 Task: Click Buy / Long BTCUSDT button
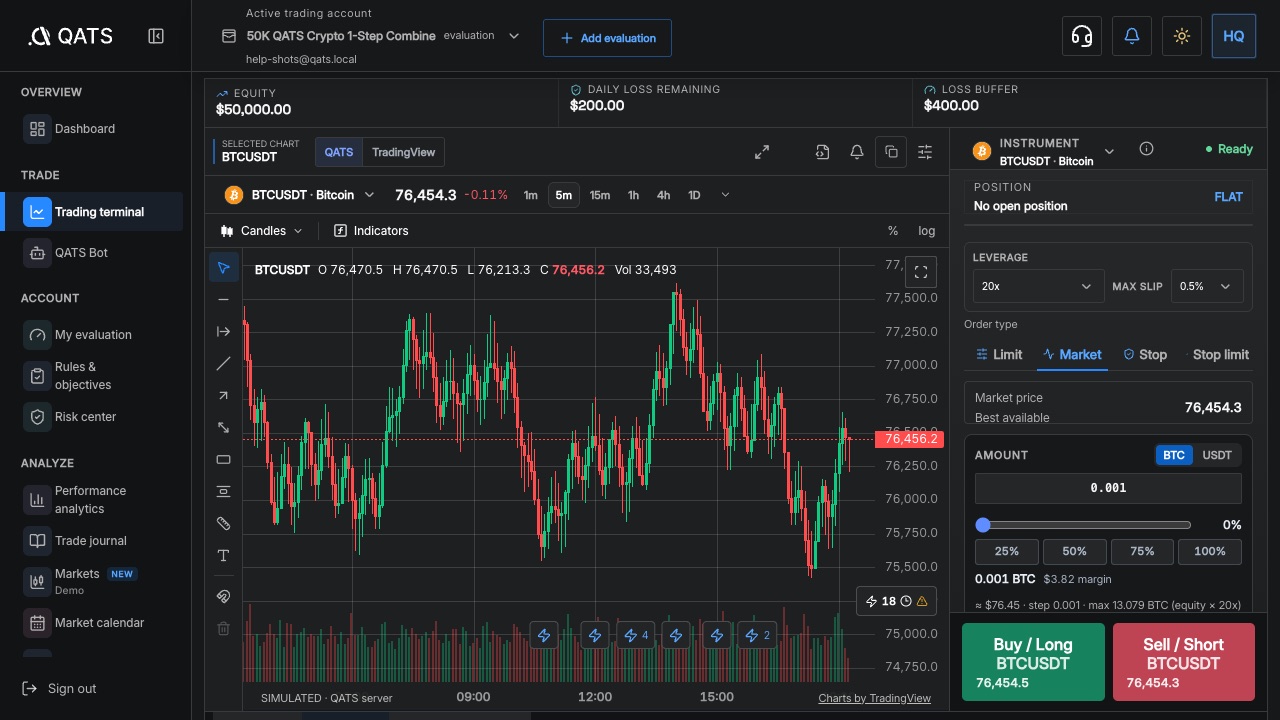pos(1033,662)
